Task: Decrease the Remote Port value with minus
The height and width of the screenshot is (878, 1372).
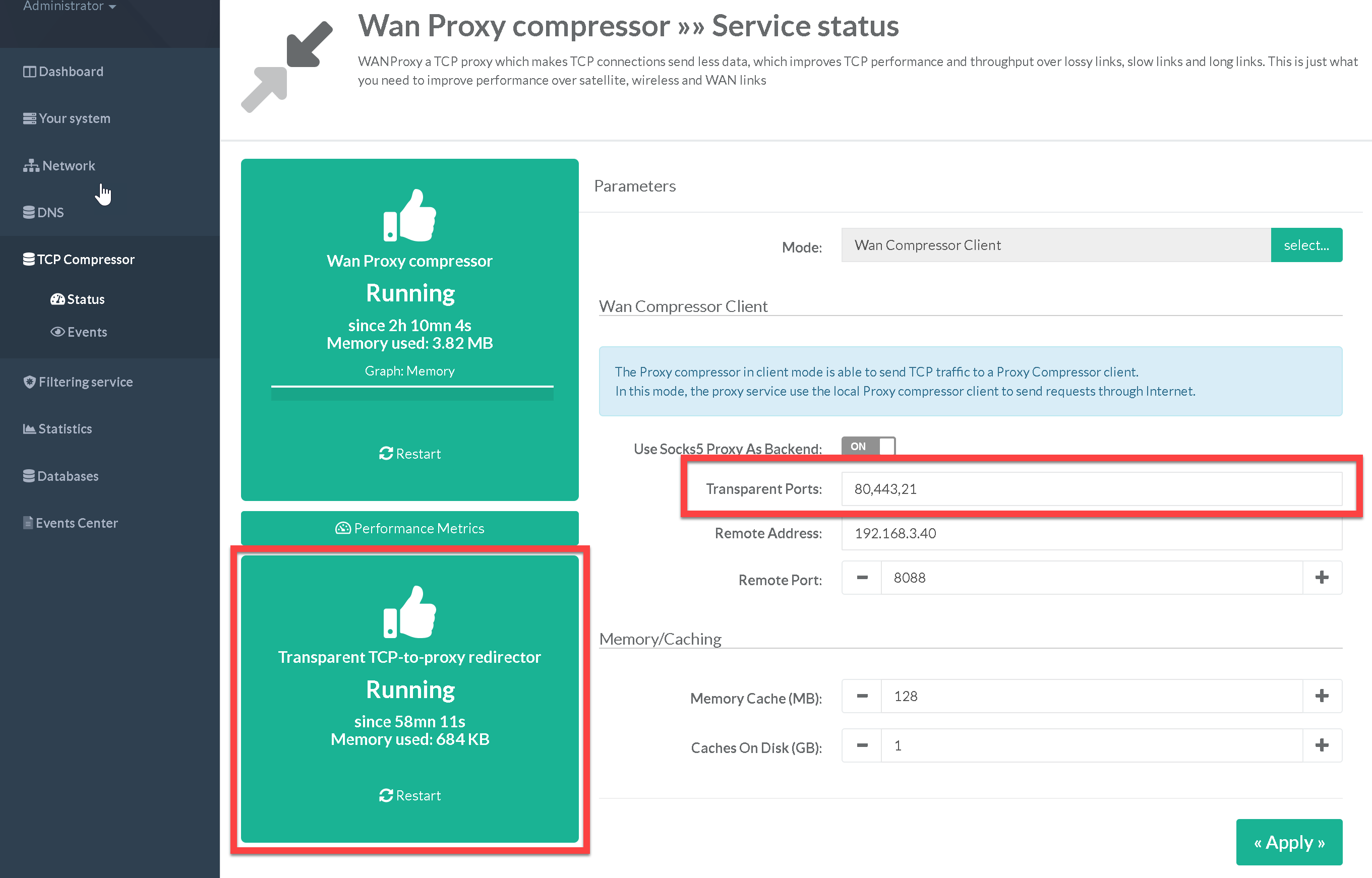Action: (862, 578)
